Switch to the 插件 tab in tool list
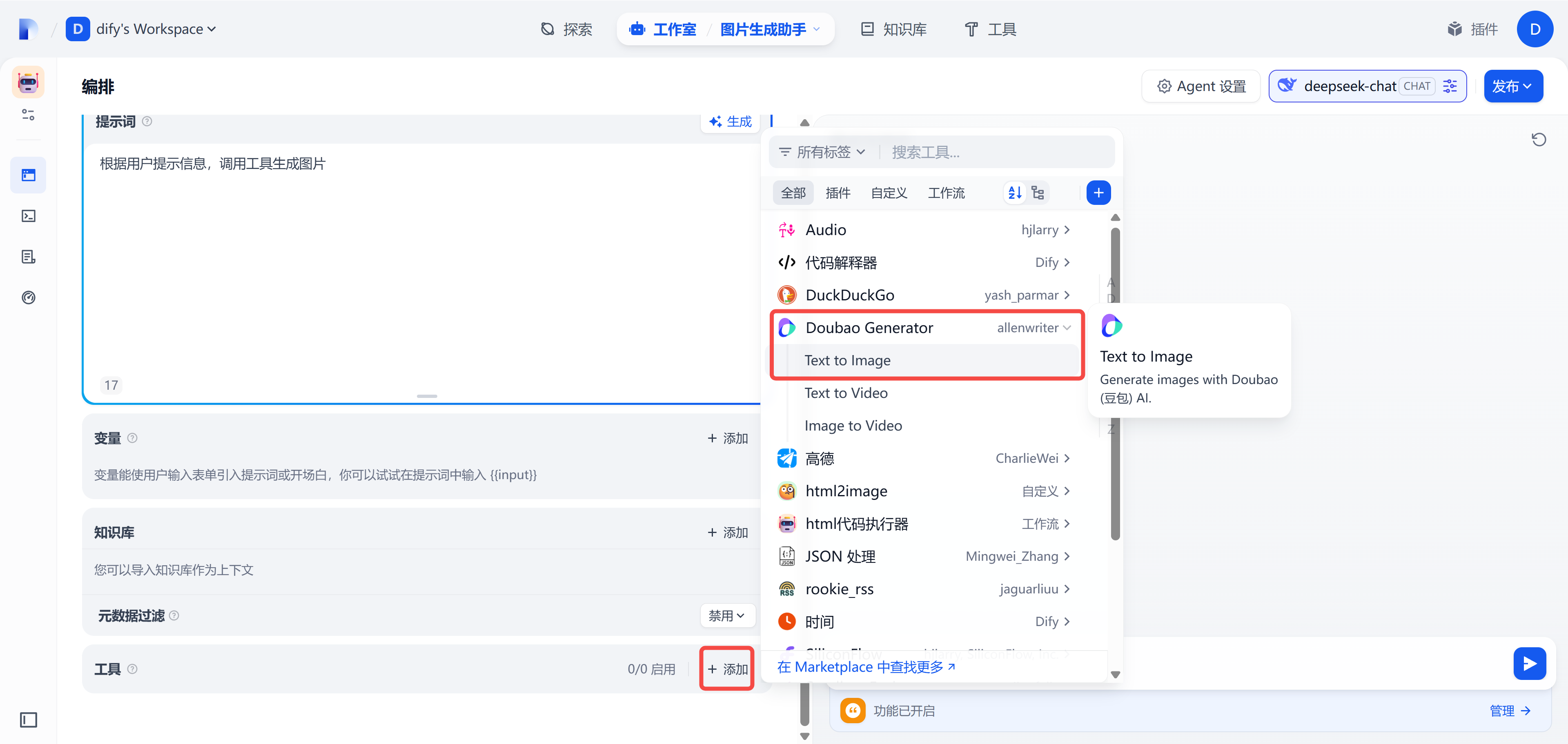The height and width of the screenshot is (744, 1568). (837, 193)
